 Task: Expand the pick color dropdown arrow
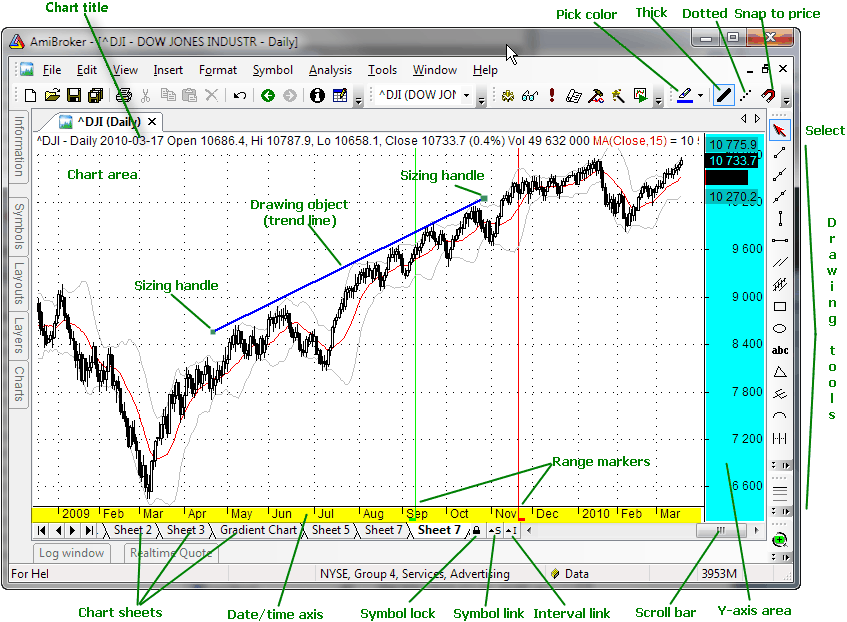[701, 97]
